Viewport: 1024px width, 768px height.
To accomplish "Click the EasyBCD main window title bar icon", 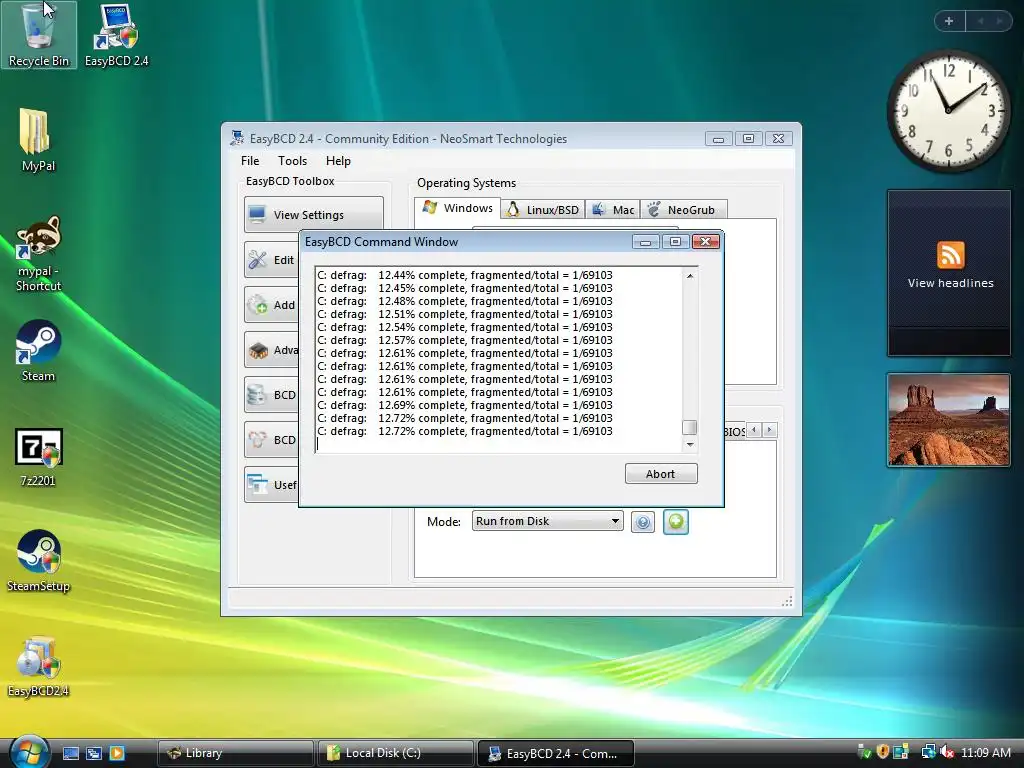I will tap(237, 138).
